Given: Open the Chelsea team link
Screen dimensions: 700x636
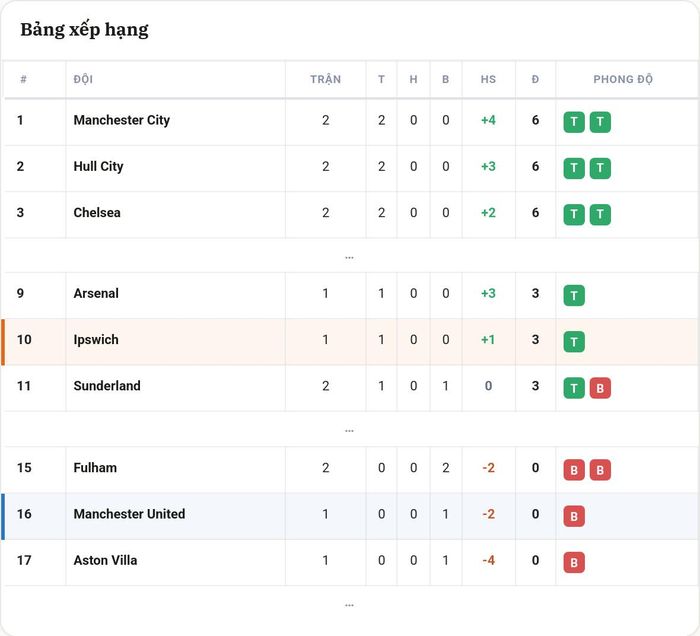Looking at the screenshot, I should 97,212.
